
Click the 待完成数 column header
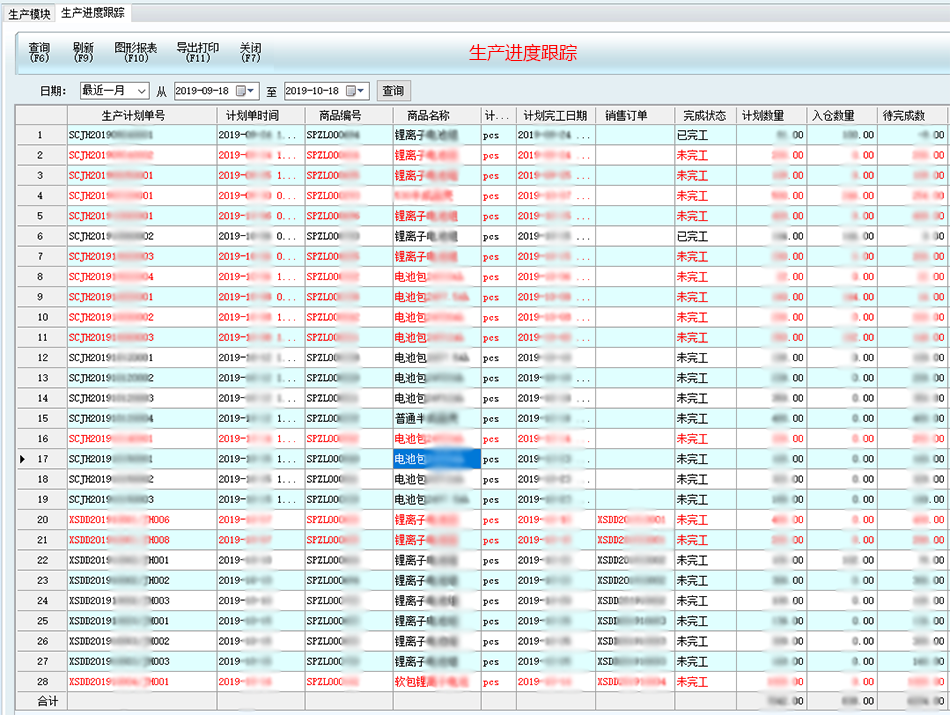(912, 115)
